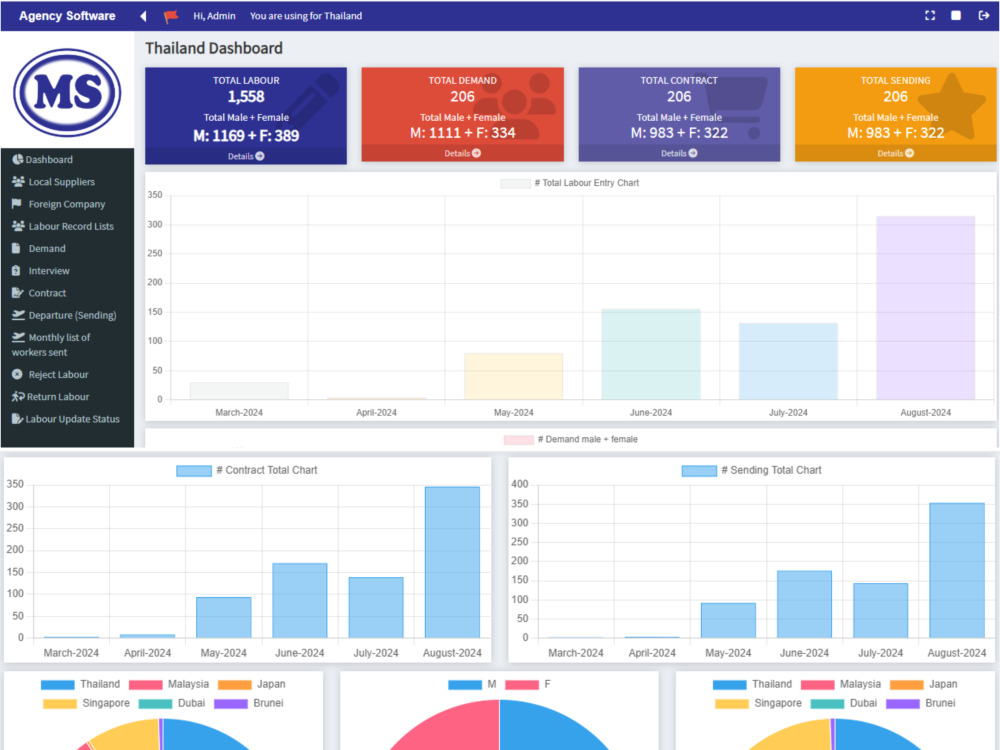Select Demand in the sidebar
Image resolution: width=1000 pixels, height=750 pixels.
(47, 249)
